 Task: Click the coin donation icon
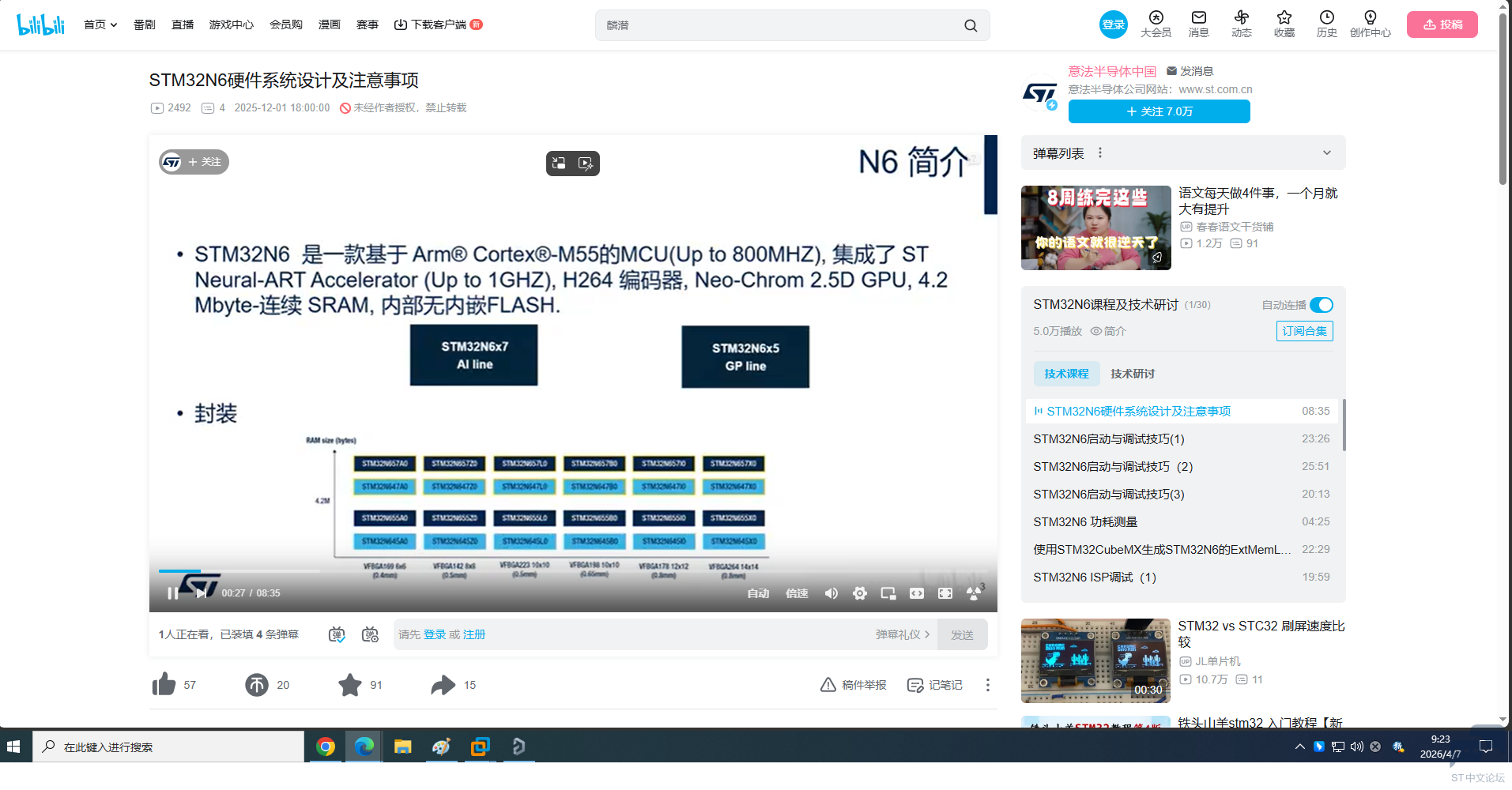(257, 685)
